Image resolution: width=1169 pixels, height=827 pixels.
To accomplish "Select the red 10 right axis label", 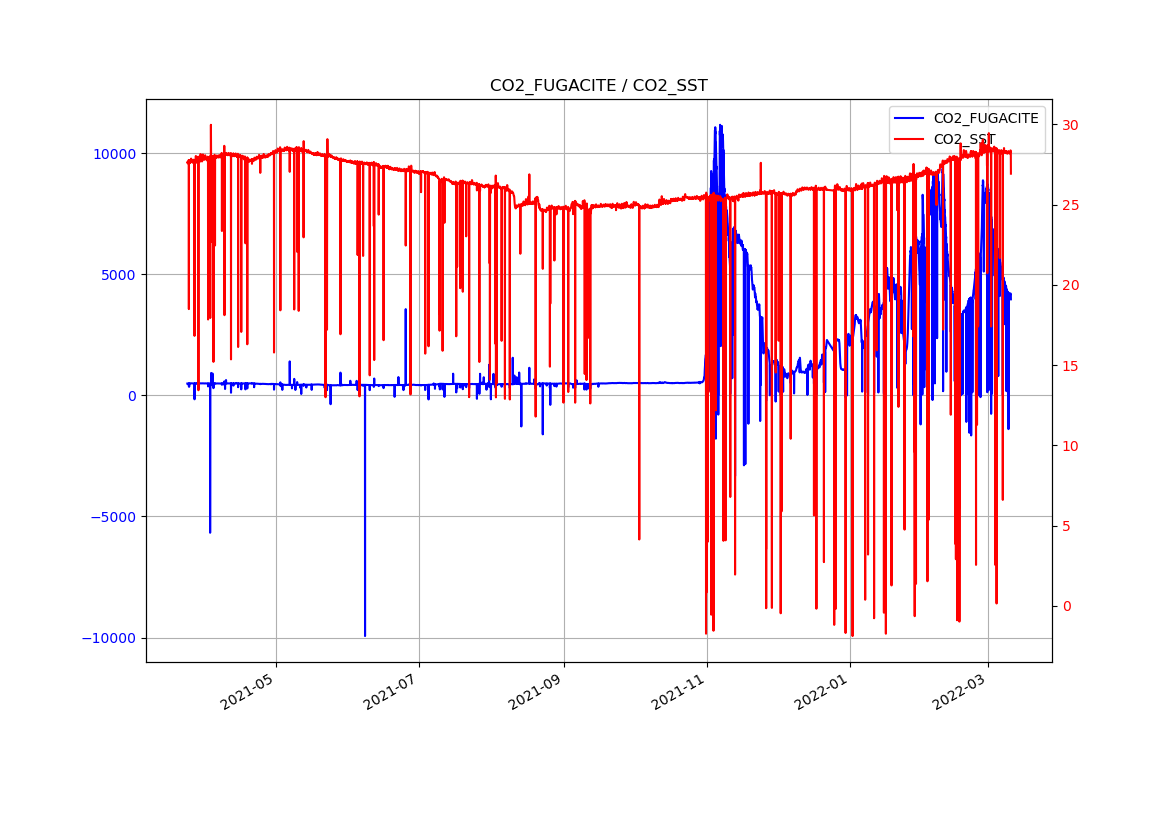I will point(1070,446).
